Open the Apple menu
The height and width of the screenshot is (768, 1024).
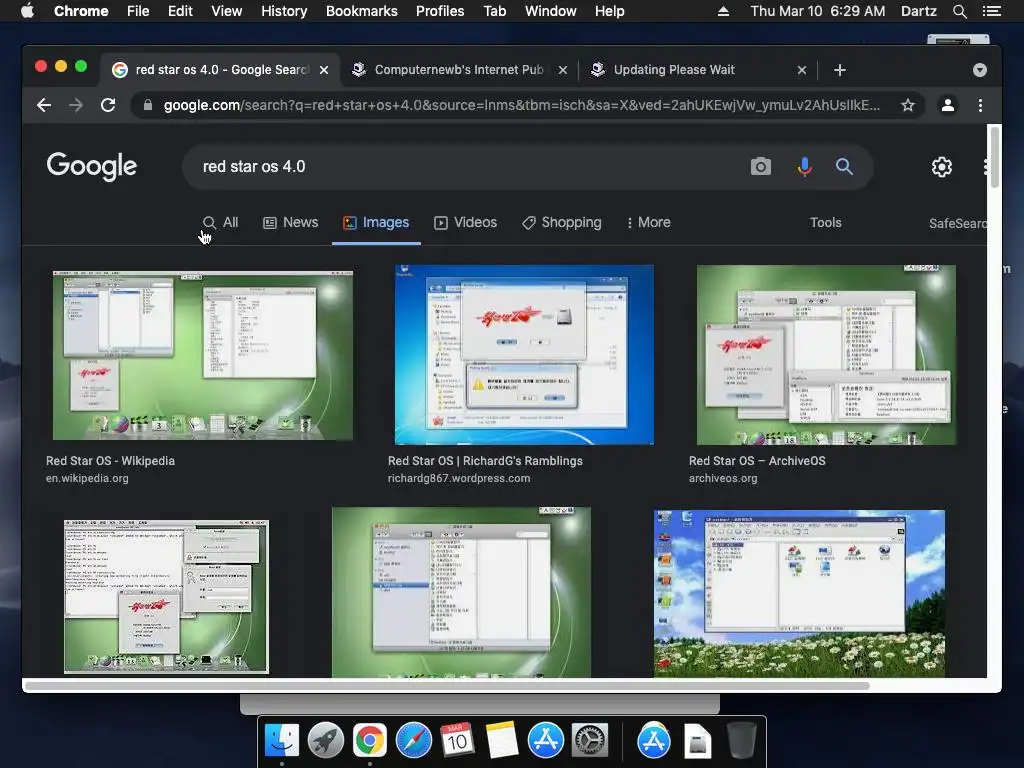pos(27,11)
